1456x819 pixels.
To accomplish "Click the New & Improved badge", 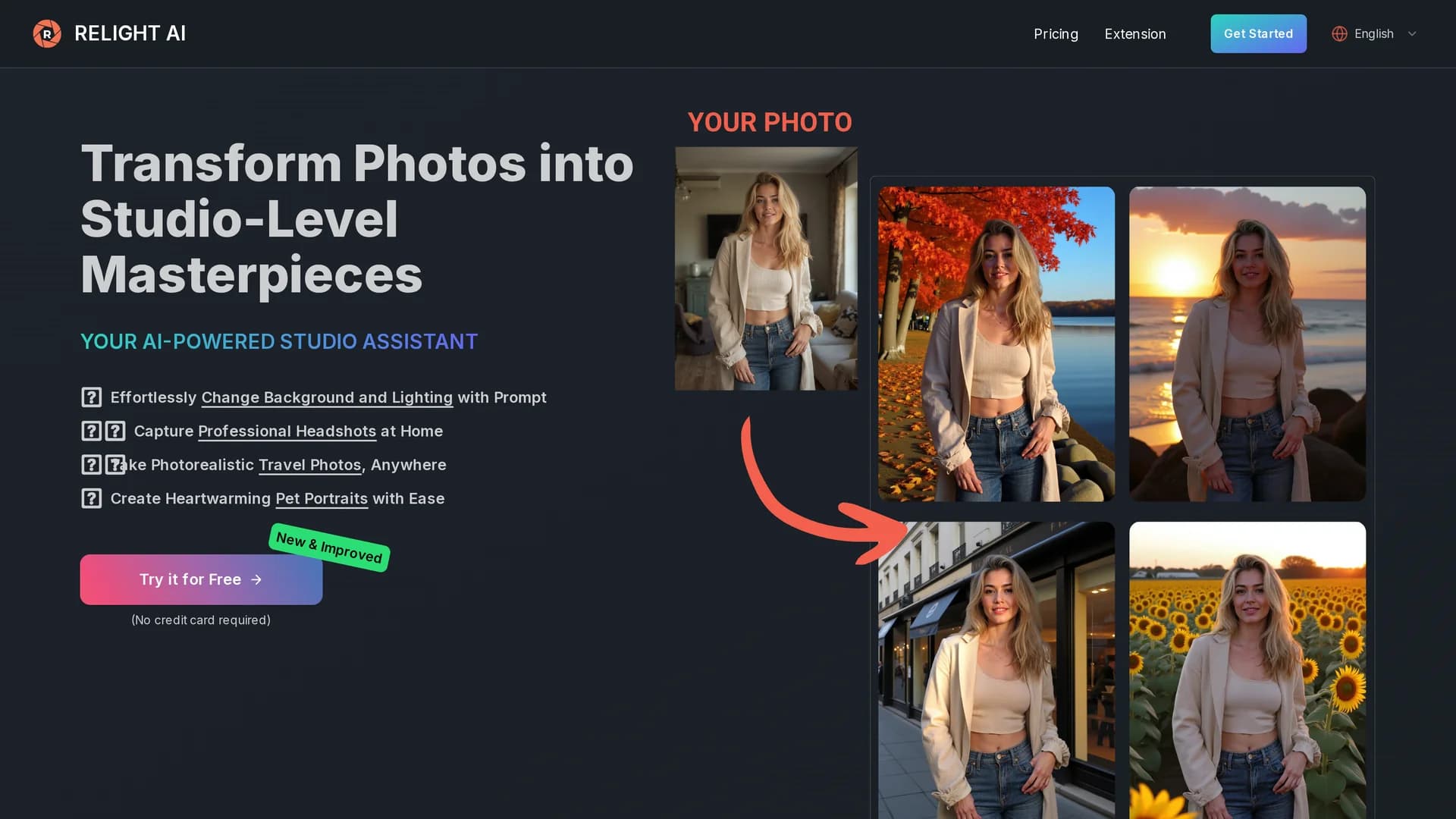I will (x=329, y=548).
